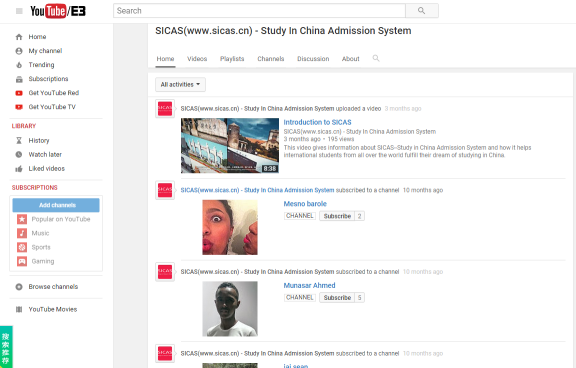576x368 pixels.
Task: Click the green Chinese side tab
Action: pos(6,347)
